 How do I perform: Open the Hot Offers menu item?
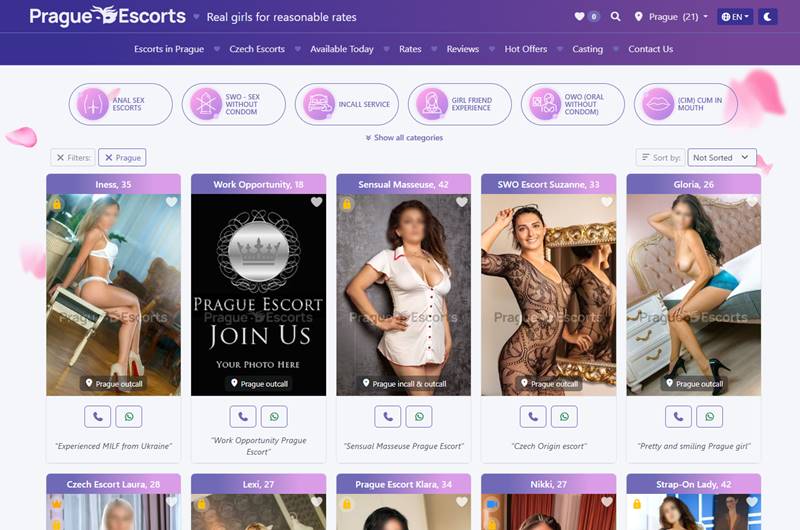pyautogui.click(x=526, y=49)
